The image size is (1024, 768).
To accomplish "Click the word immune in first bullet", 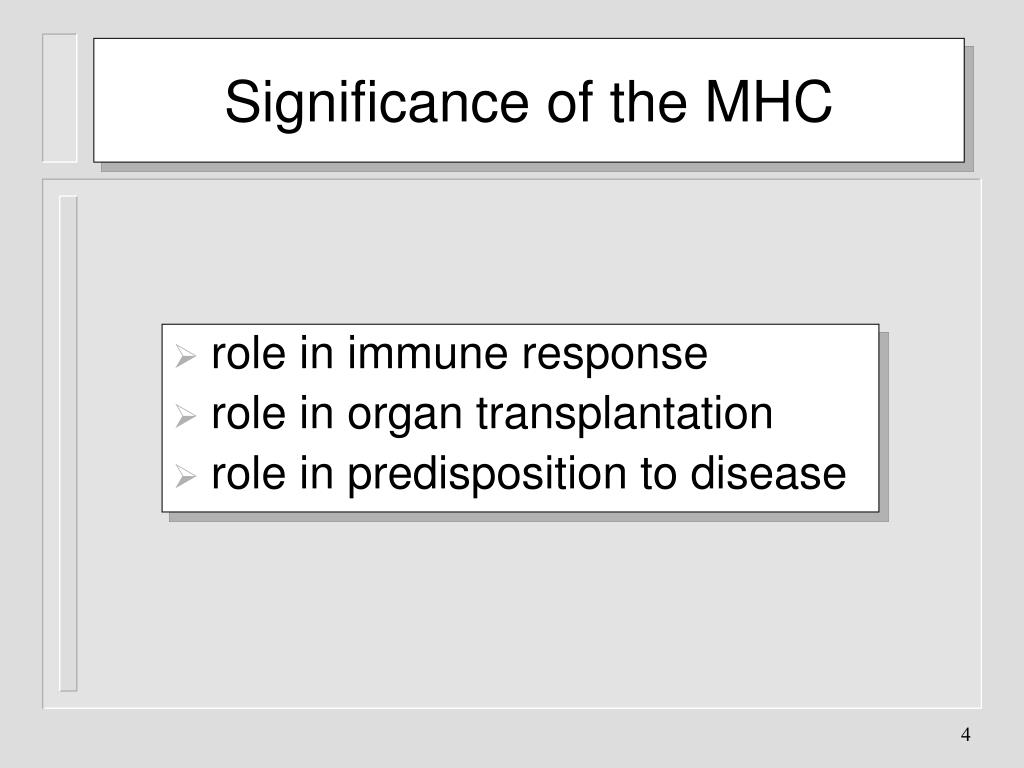I will (427, 353).
